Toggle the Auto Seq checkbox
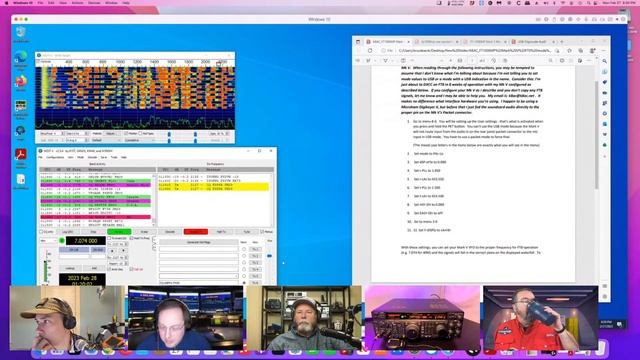This screenshot has width=640, height=360. [117, 269]
